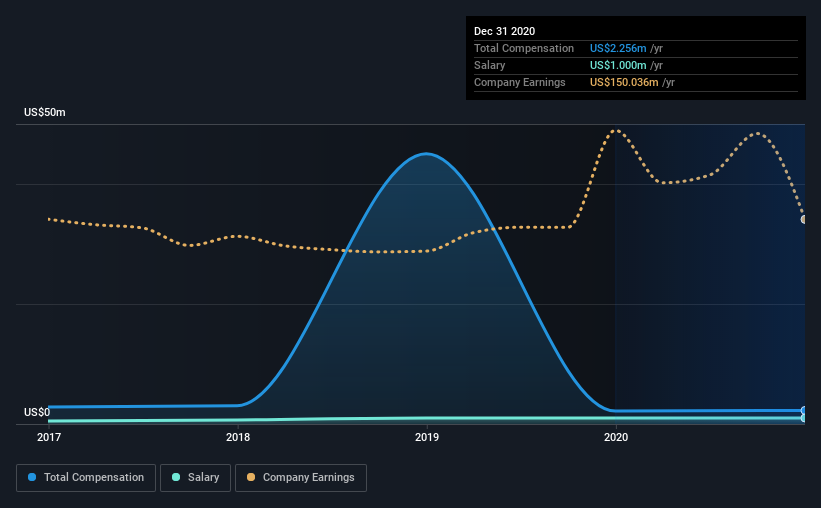
Task: Click the orange Company Earnings endpoint marker
Action: [x=804, y=219]
